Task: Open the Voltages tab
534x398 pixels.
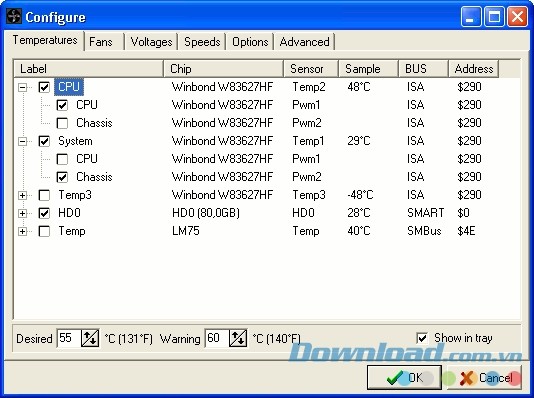Action: coord(151,42)
